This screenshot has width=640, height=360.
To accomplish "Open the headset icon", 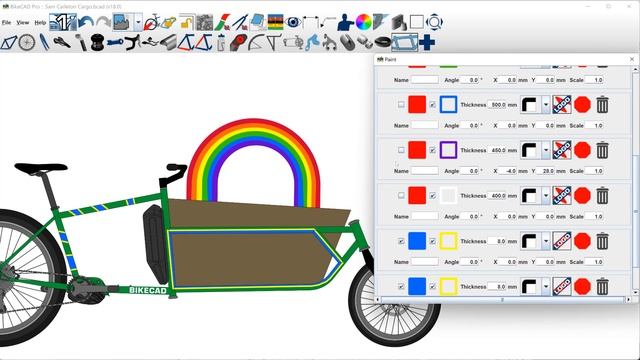I will [x=97, y=42].
